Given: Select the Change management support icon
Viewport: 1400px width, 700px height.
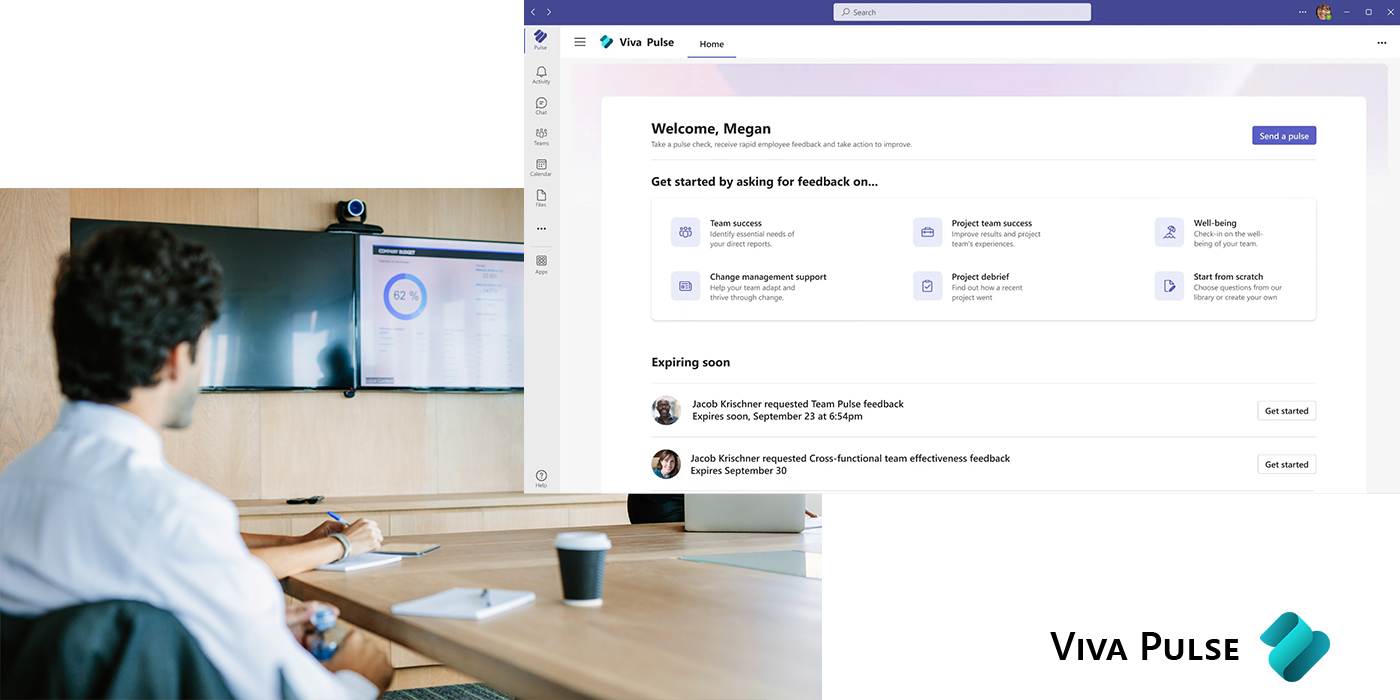Looking at the screenshot, I should point(685,286).
